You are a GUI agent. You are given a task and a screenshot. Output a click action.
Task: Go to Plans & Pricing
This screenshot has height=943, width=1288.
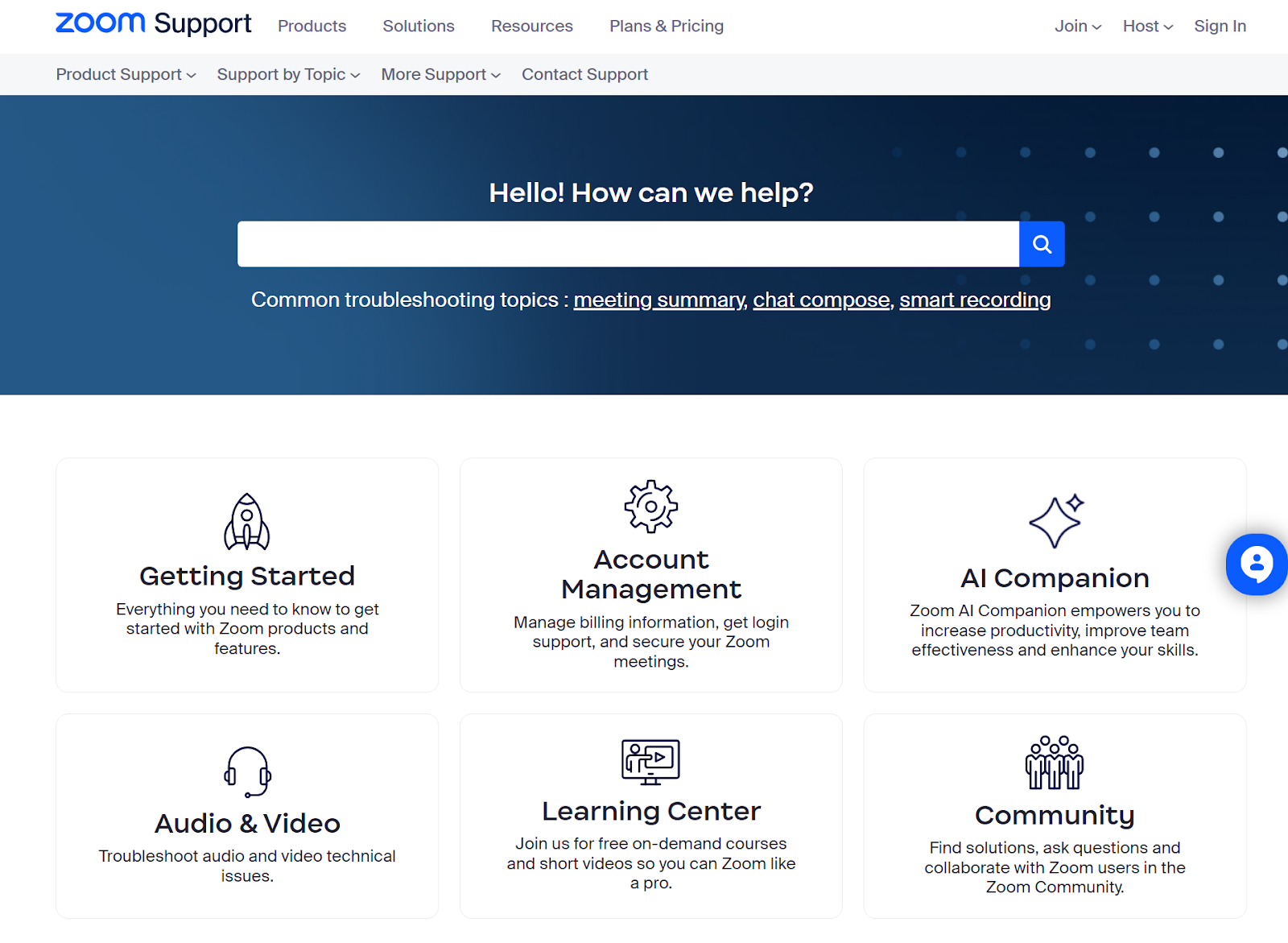(x=667, y=26)
